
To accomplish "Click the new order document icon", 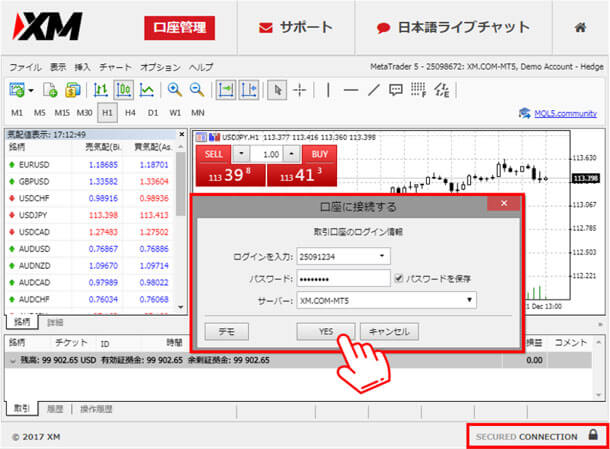I will [50, 90].
